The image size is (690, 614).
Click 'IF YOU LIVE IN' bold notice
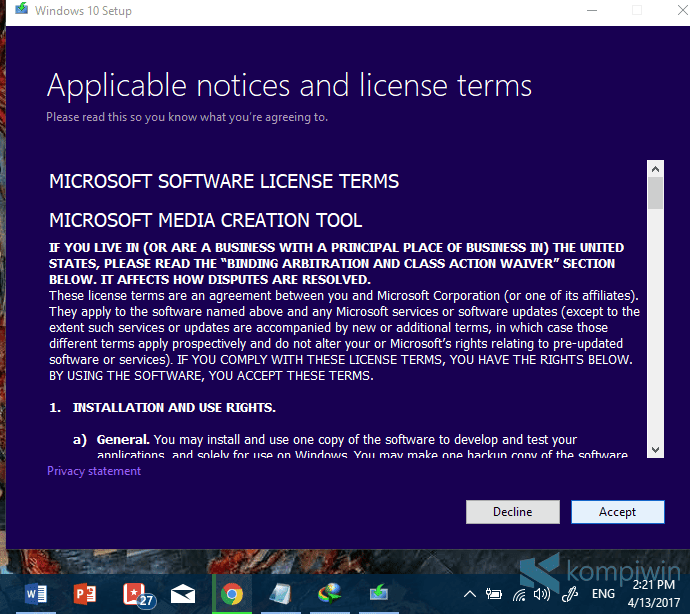(x=336, y=263)
